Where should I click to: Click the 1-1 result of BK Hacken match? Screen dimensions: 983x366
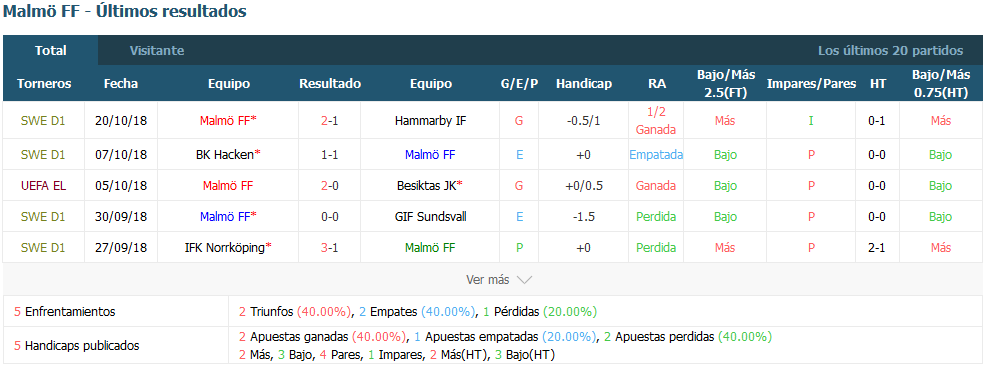[x=330, y=154]
